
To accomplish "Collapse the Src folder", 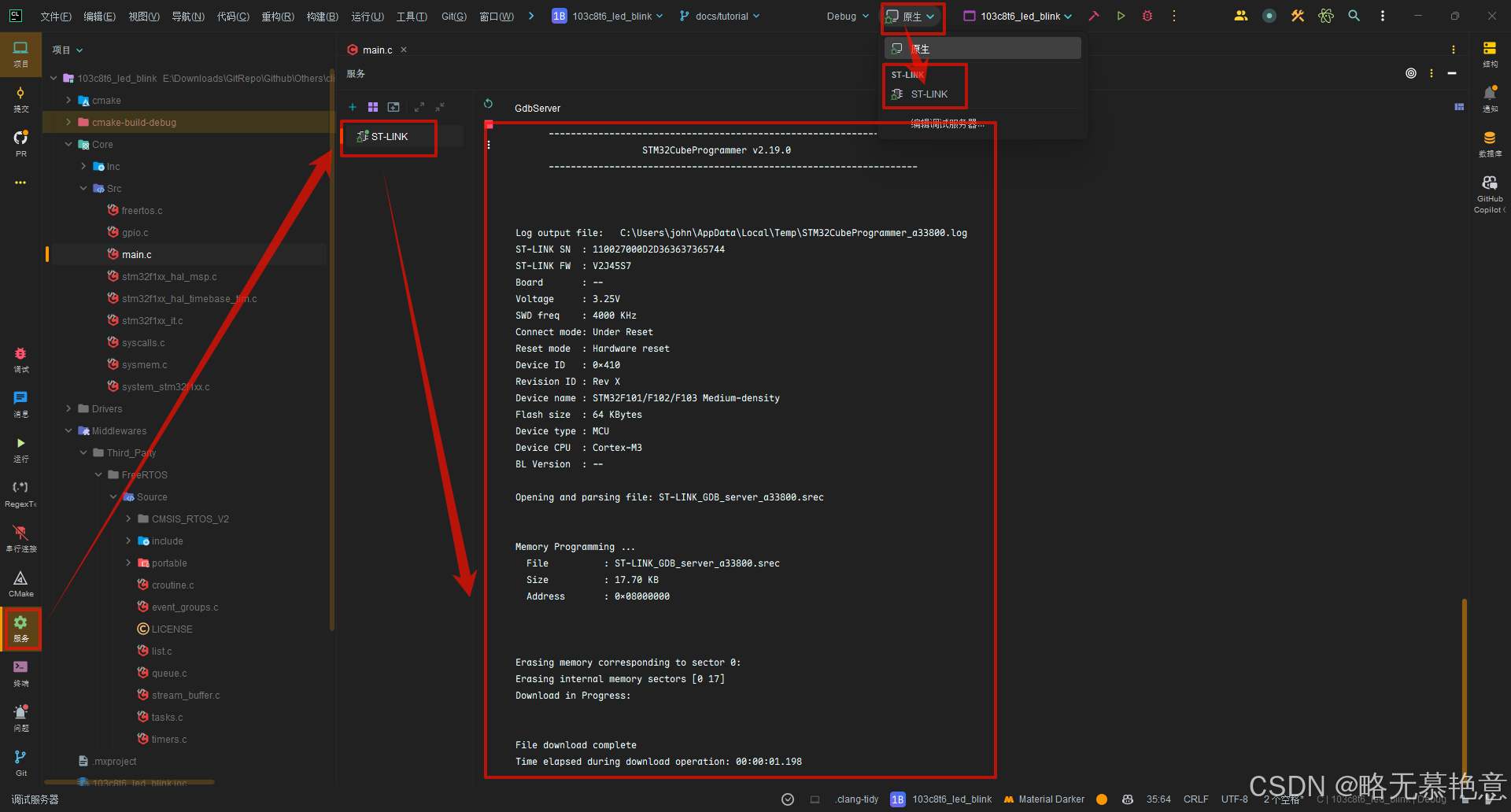I will [83, 188].
